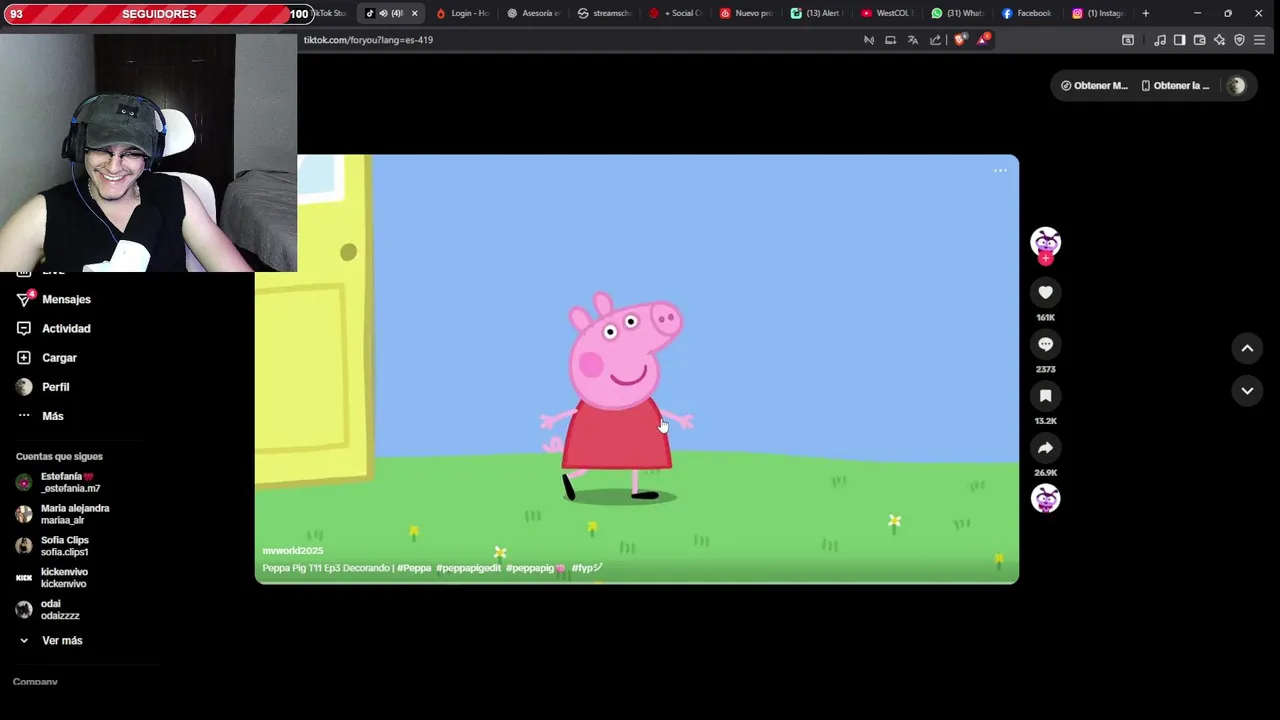1280x720 pixels.
Task: Open Leo AI sparkle icon in toolbar
Action: tap(1219, 40)
